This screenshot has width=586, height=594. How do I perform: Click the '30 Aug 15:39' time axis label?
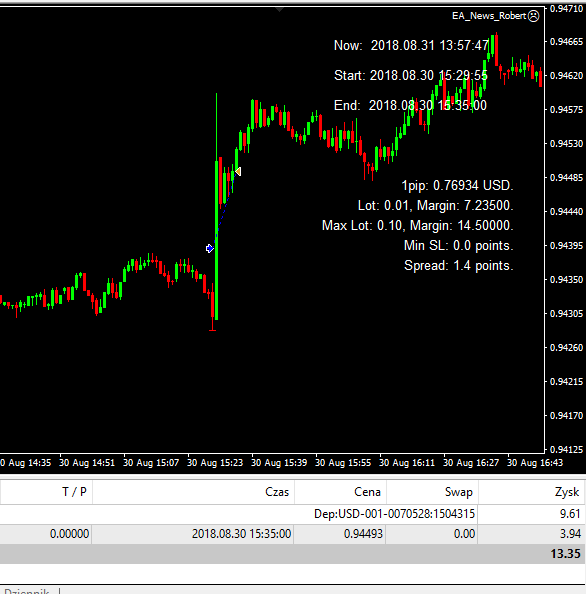279,463
